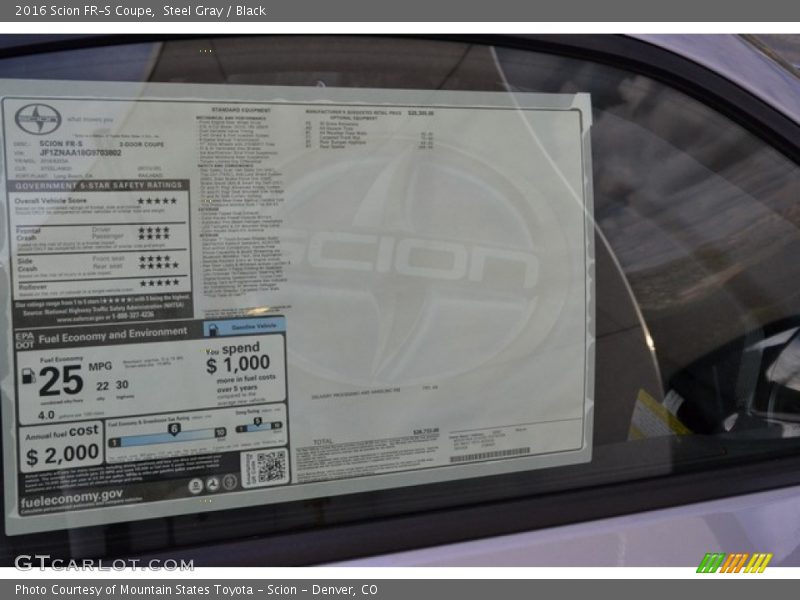
Task: Click the Fuel Economy & Greenhouse Gas rating marker 6
Action: (174, 429)
